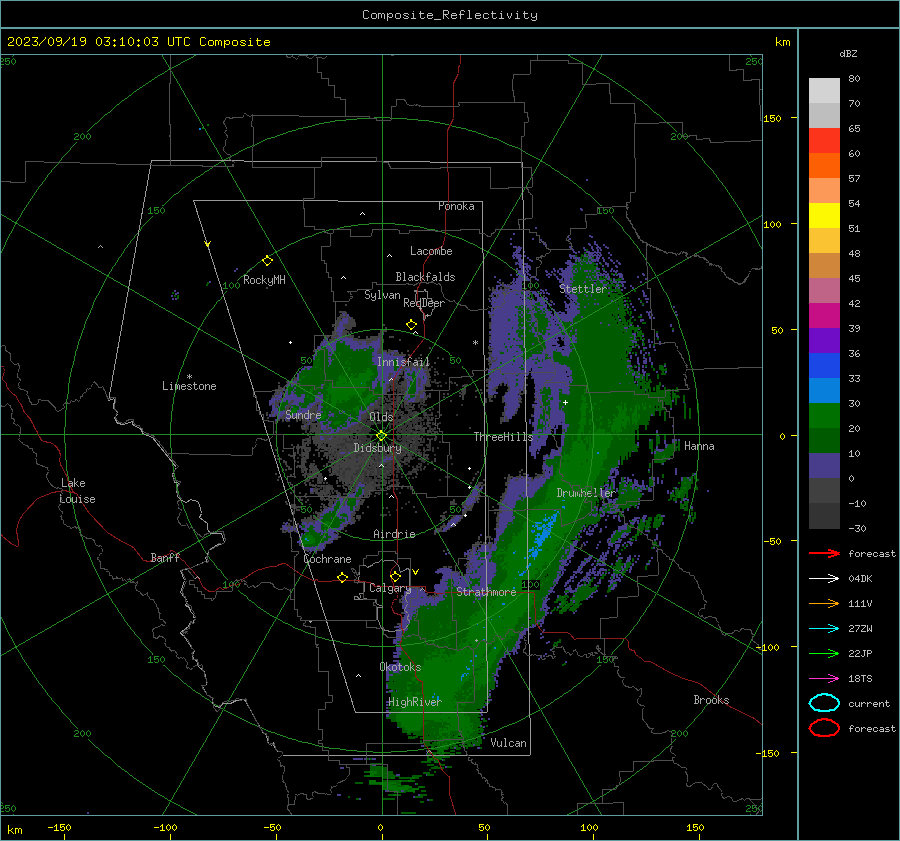Click the cyan current ellipse symbol

click(824, 703)
